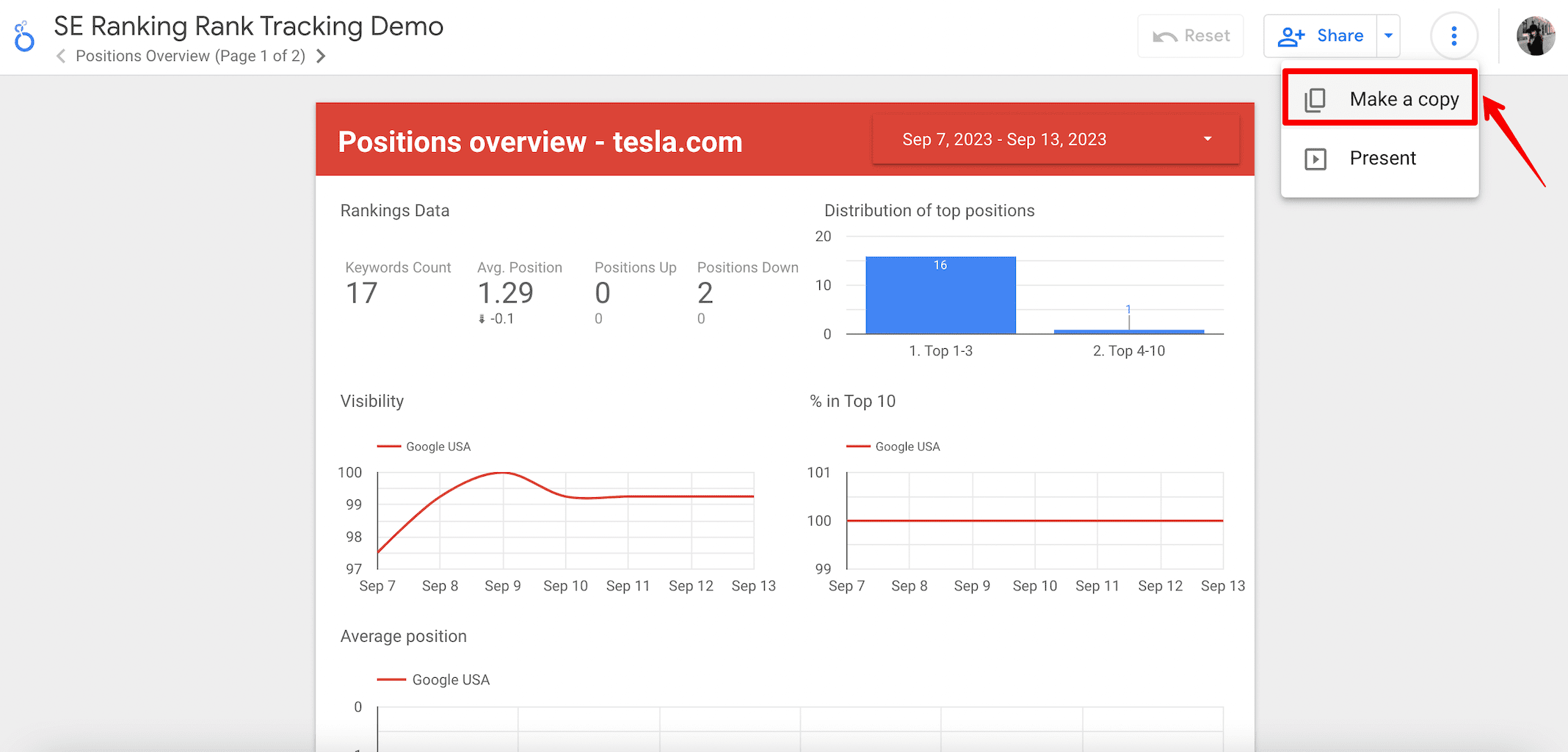Open the Positions Overview page selector
Image resolution: width=1568 pixels, height=752 pixels.
(x=190, y=56)
